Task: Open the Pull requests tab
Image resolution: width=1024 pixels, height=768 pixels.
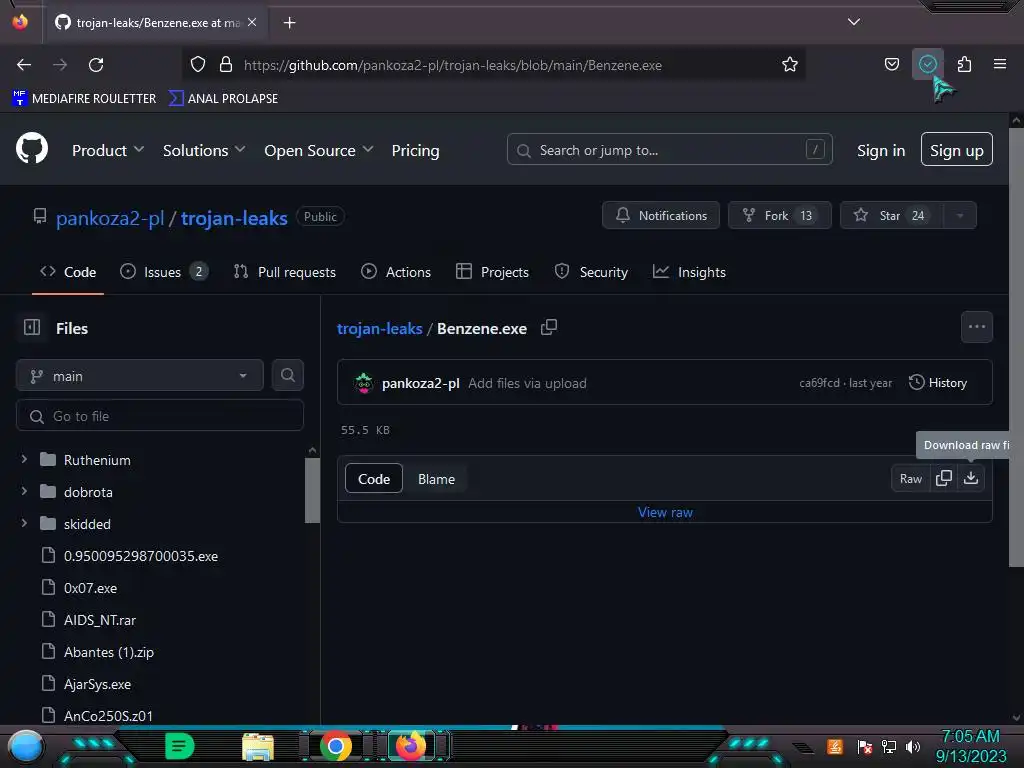Action: [285, 272]
